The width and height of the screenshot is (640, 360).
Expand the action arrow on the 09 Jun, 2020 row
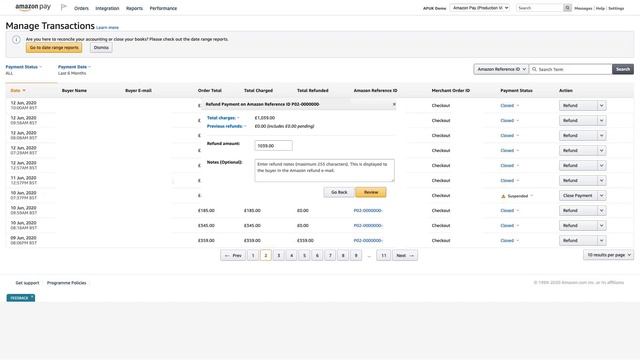pyautogui.click(x=601, y=240)
